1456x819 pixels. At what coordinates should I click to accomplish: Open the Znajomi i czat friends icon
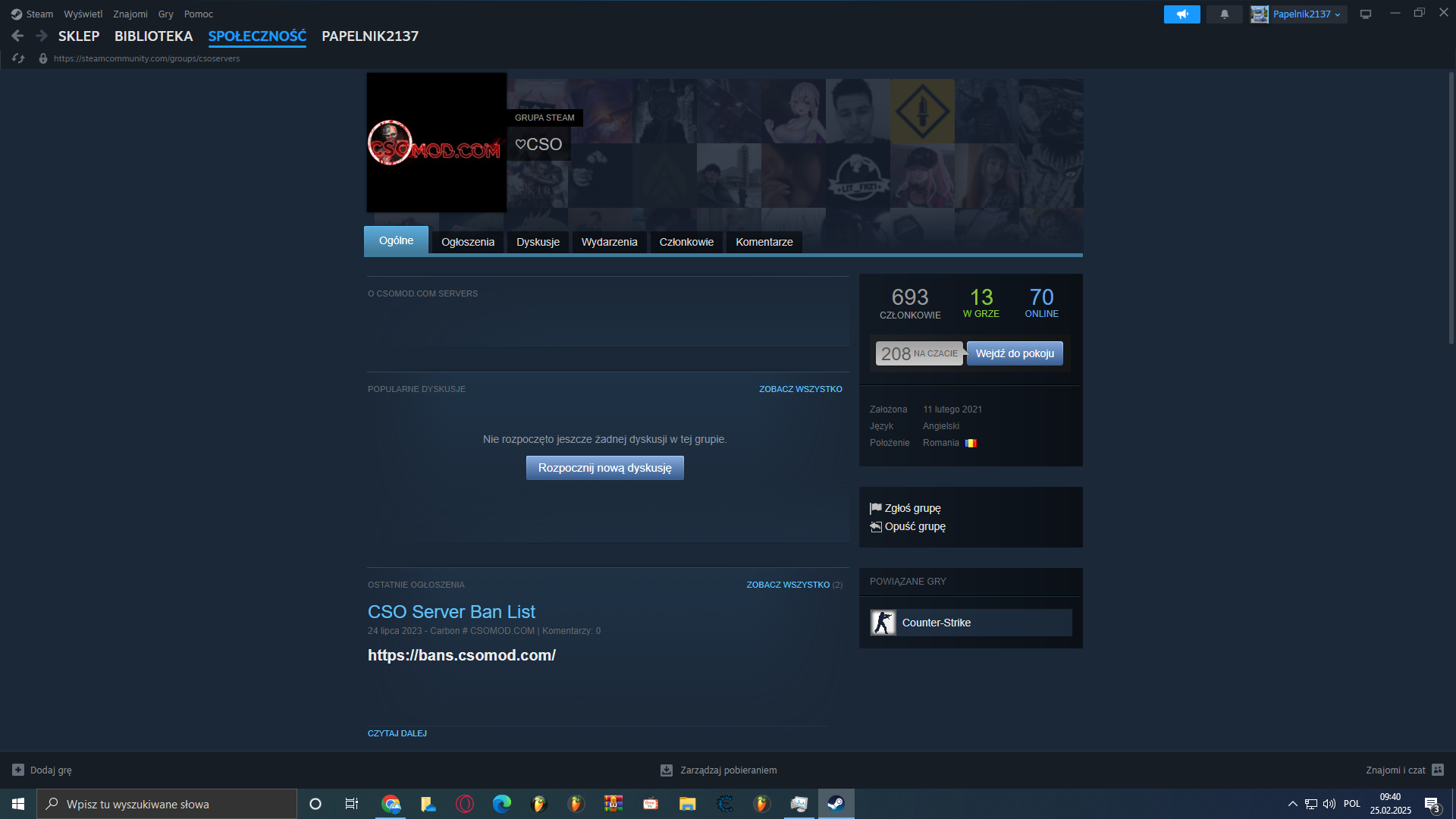1437,770
